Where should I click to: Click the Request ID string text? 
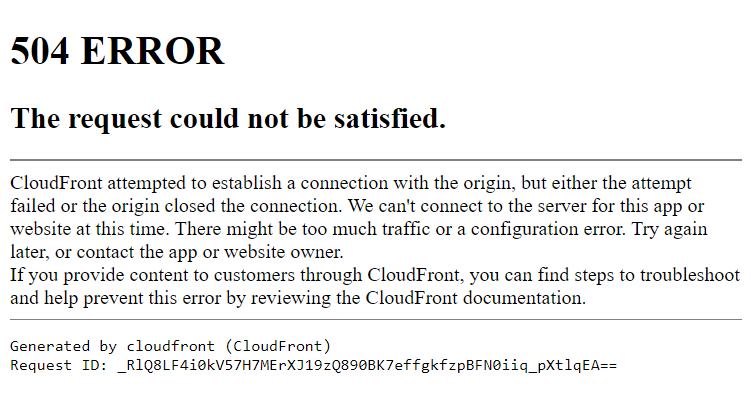(x=367, y=365)
